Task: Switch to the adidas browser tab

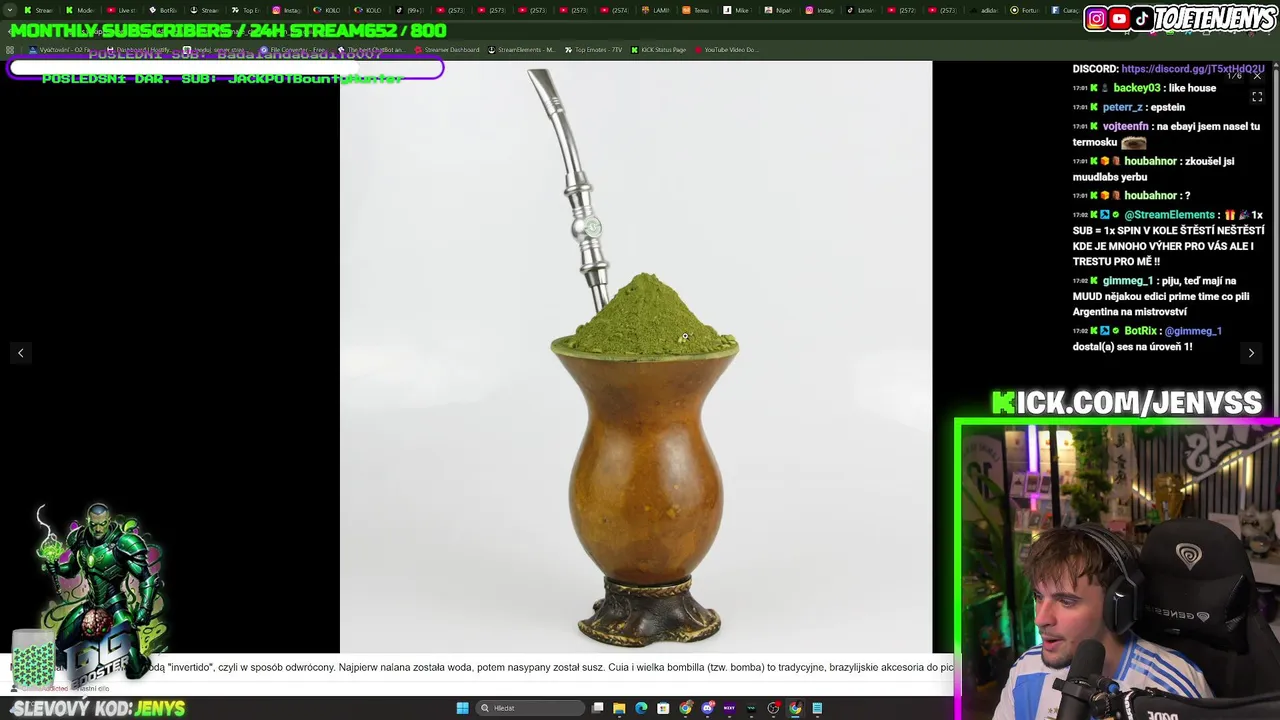Action: (984, 10)
